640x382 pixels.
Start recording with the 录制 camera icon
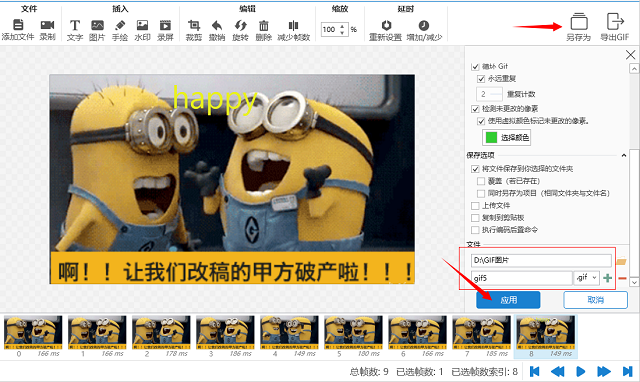pyautogui.click(x=47, y=25)
